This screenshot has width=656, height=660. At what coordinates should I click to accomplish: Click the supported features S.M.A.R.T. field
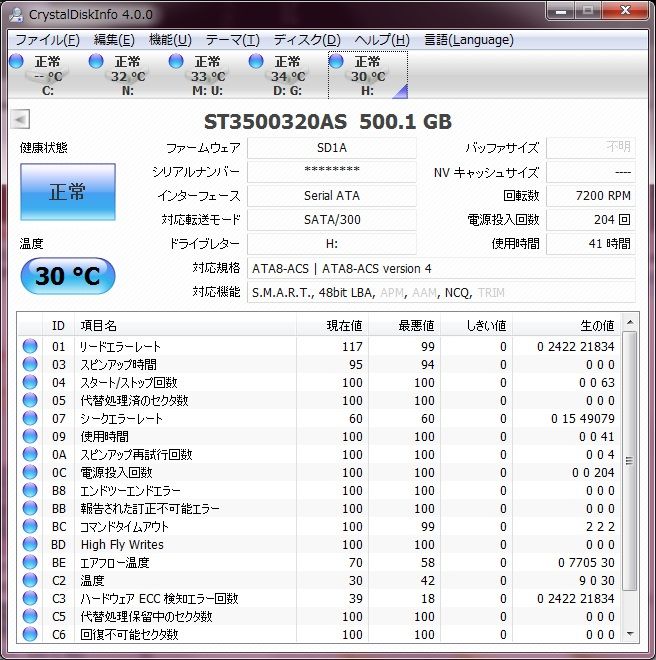tap(441, 292)
